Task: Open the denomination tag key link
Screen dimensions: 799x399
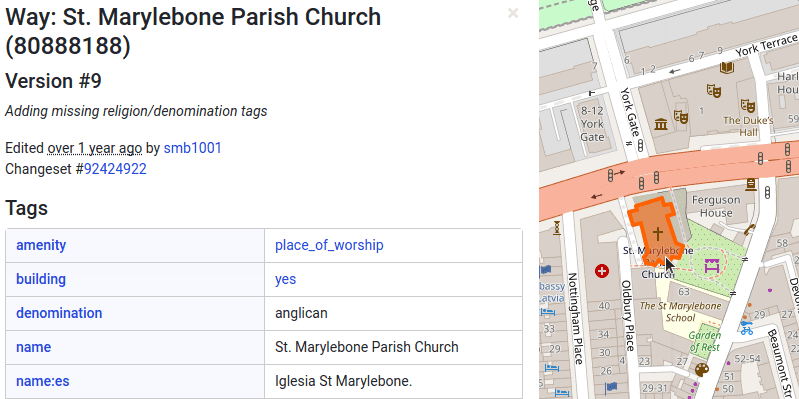Action: (x=59, y=313)
